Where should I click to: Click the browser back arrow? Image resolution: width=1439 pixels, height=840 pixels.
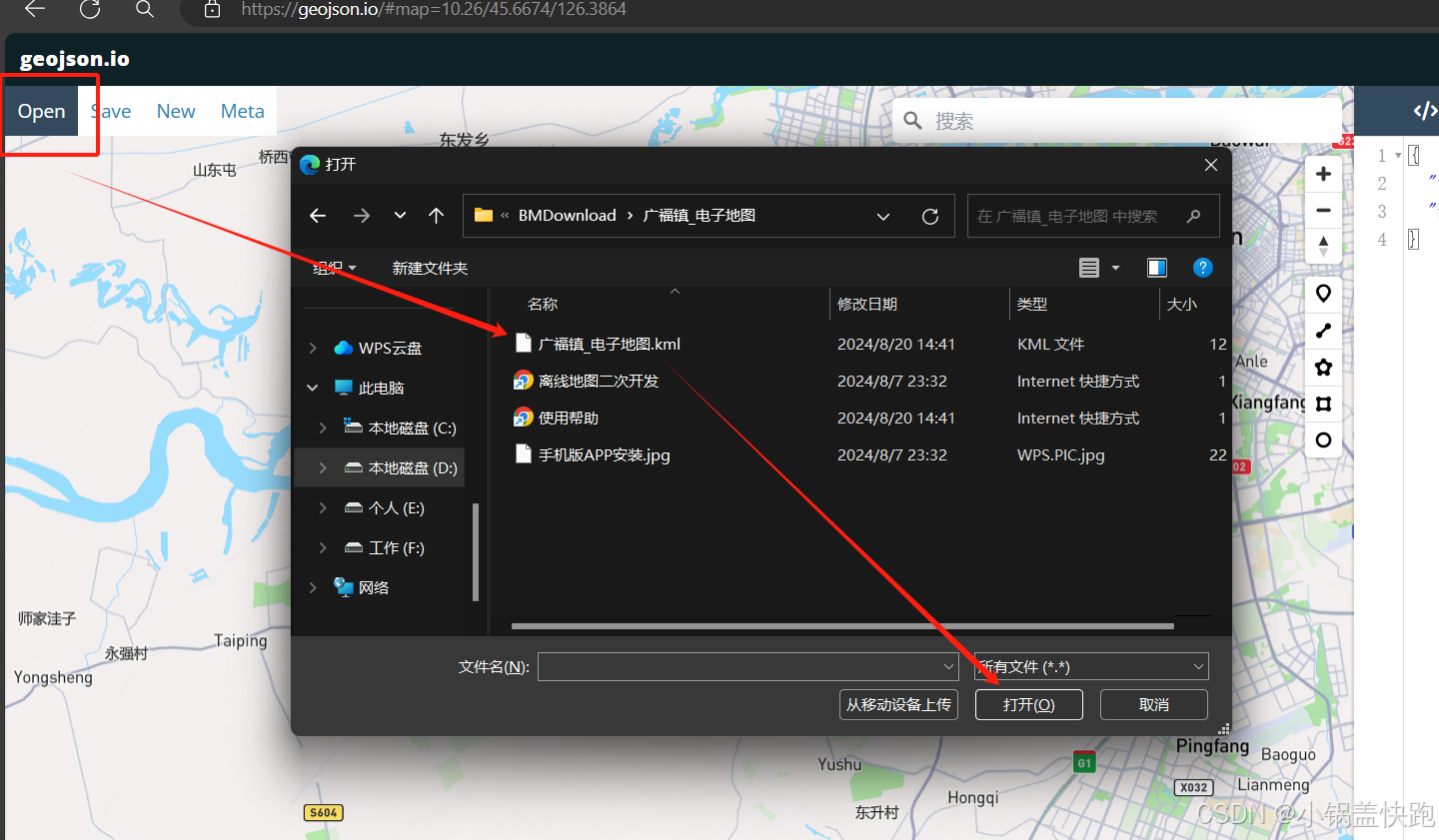coord(35,9)
